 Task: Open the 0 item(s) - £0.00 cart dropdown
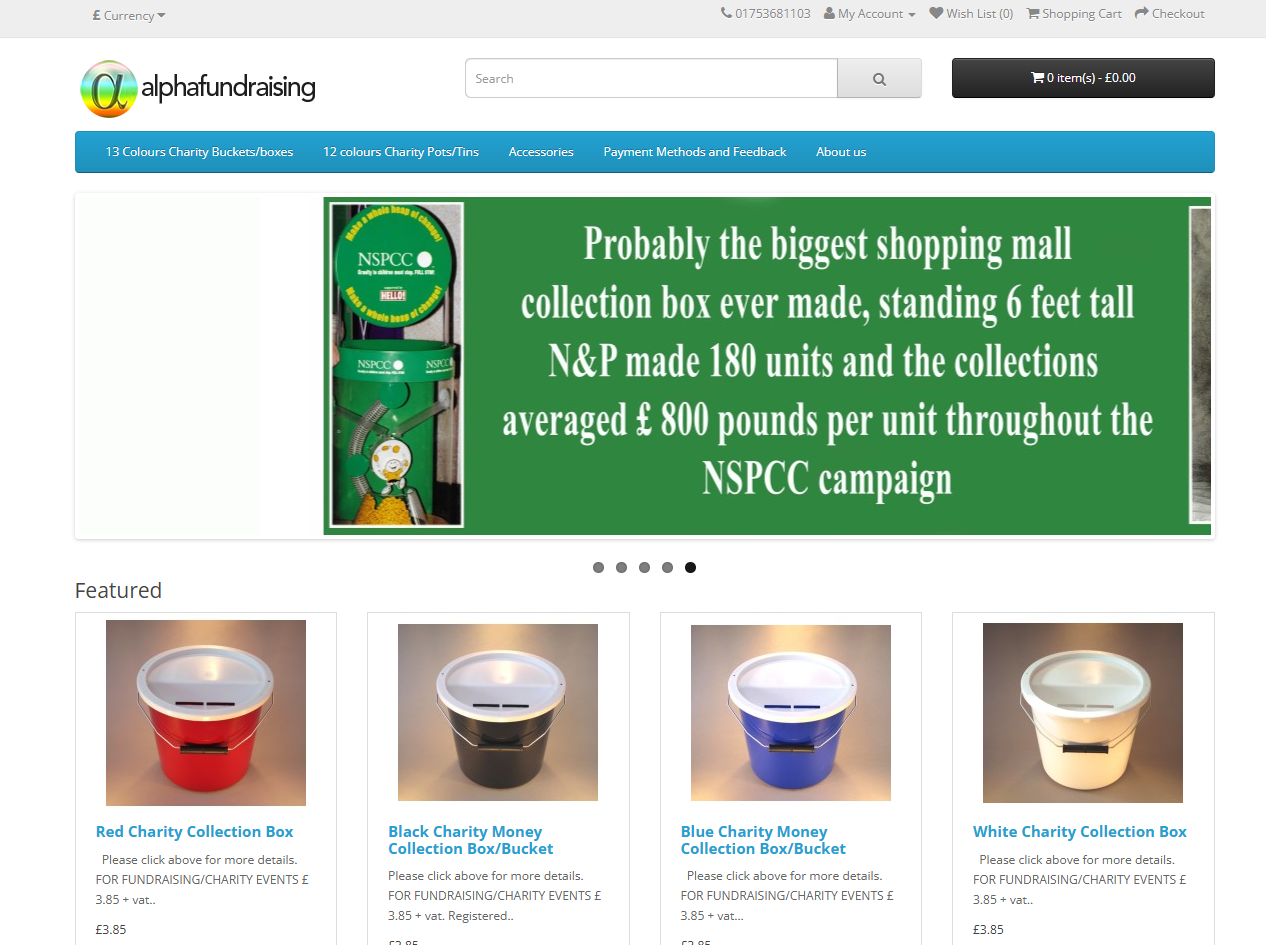pyautogui.click(x=1083, y=78)
